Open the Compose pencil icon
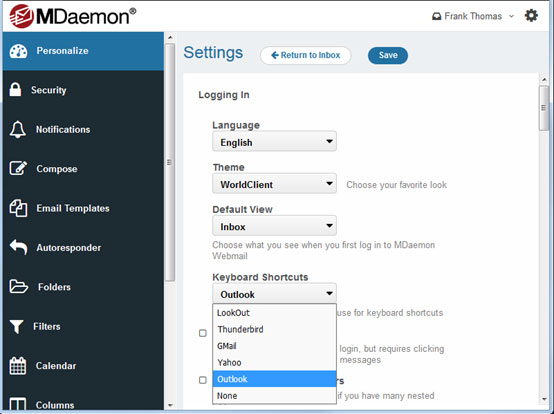The width and height of the screenshot is (554, 414). (18, 168)
